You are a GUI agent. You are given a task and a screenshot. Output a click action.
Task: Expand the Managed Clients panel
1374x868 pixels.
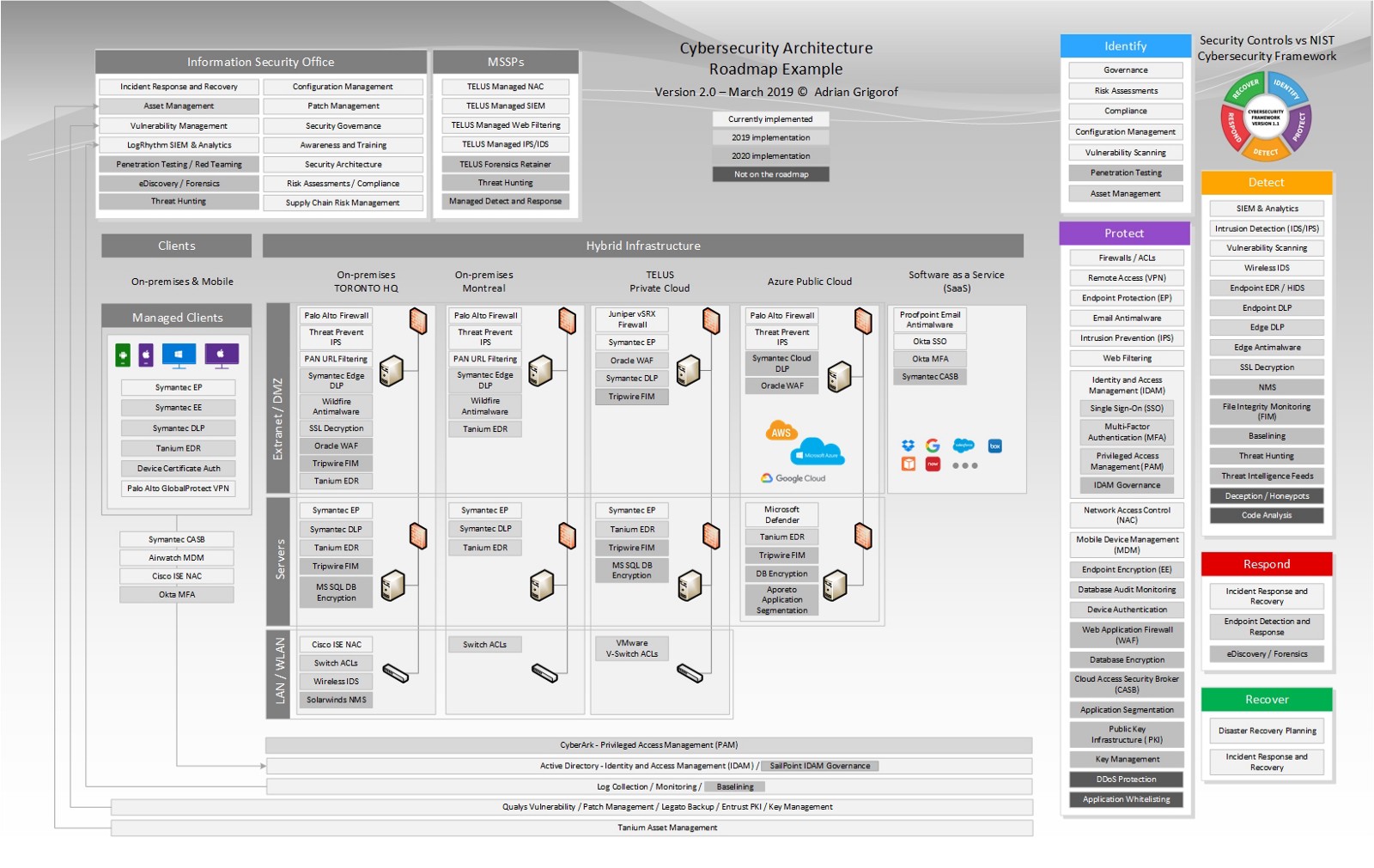click(x=176, y=318)
